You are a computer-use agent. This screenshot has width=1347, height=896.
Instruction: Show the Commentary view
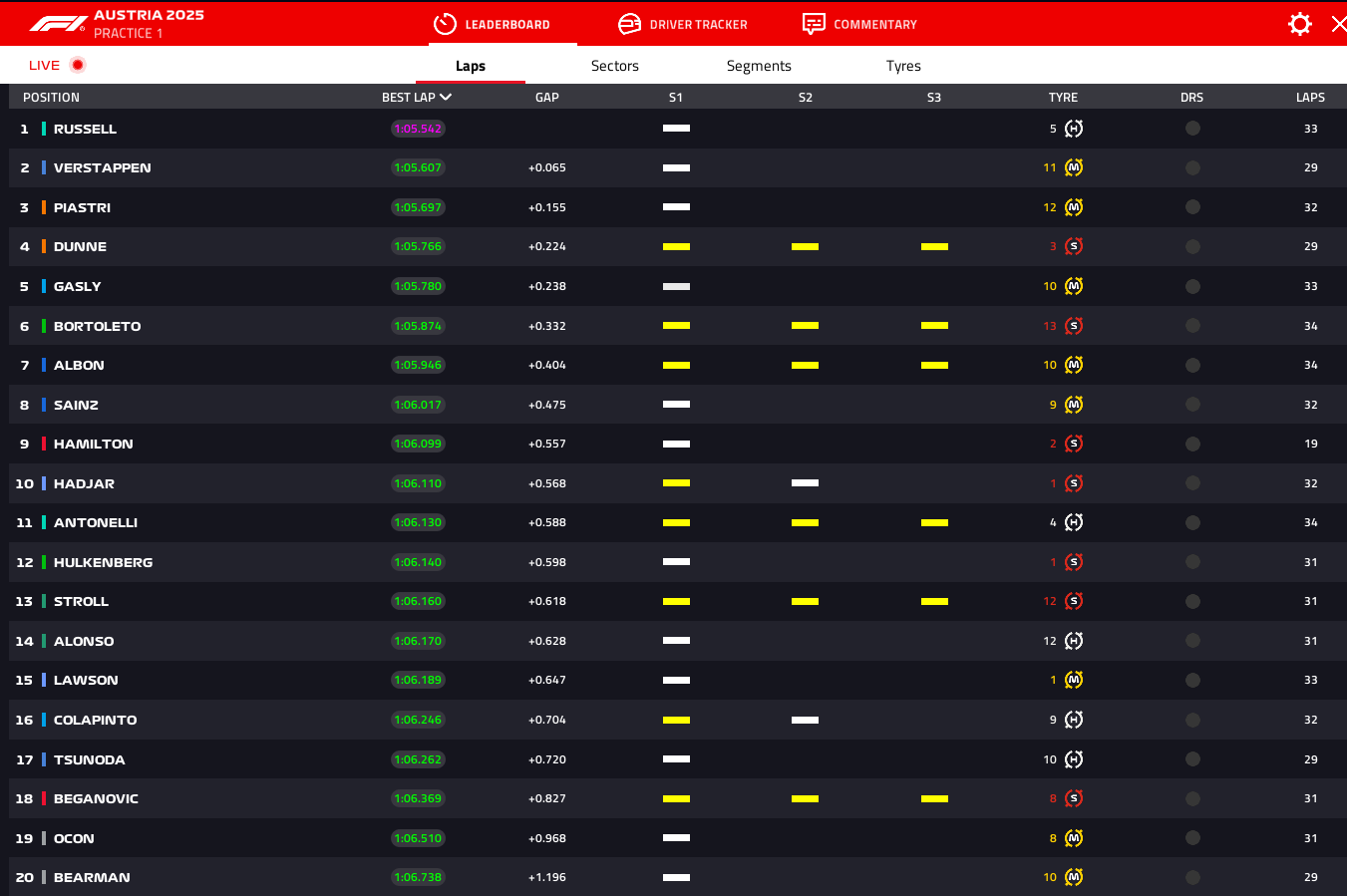point(859,24)
